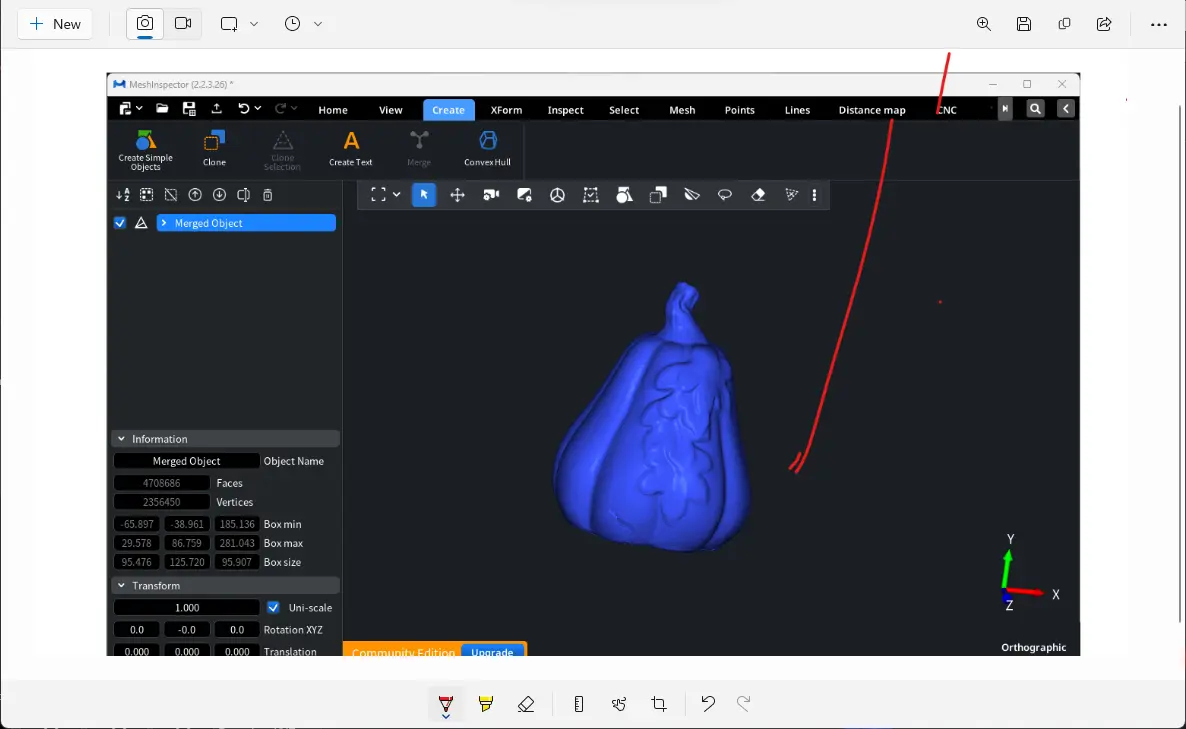This screenshot has width=1186, height=729.
Task: Click the MeshInspector save icon
Action: coord(189,109)
